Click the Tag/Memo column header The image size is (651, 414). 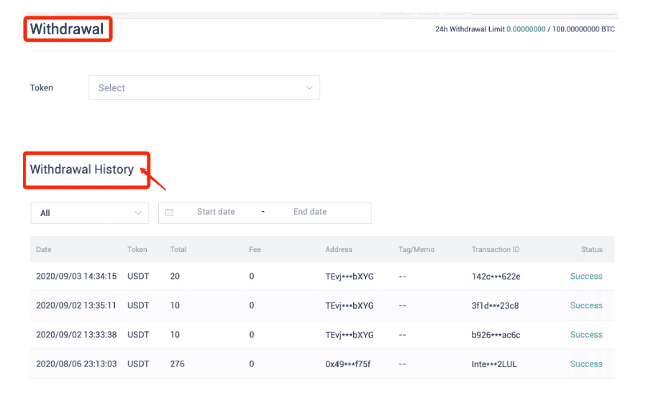point(416,250)
